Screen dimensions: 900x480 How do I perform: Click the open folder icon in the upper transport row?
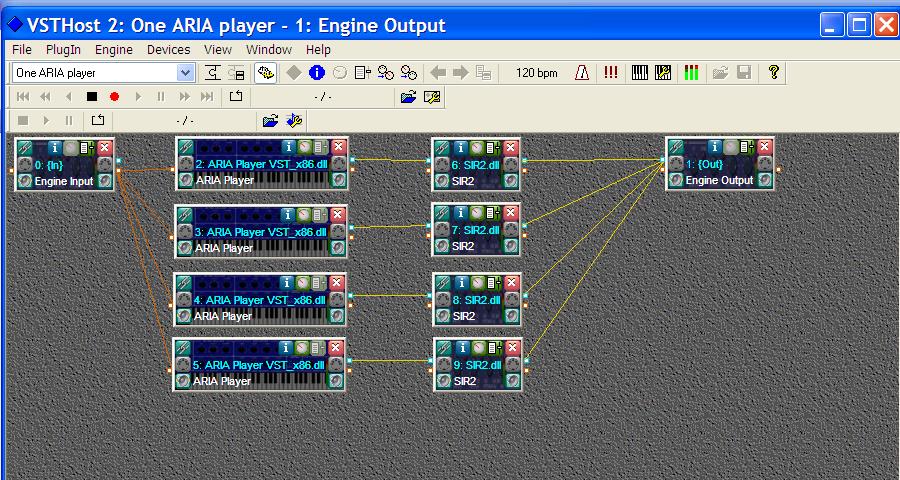408,97
